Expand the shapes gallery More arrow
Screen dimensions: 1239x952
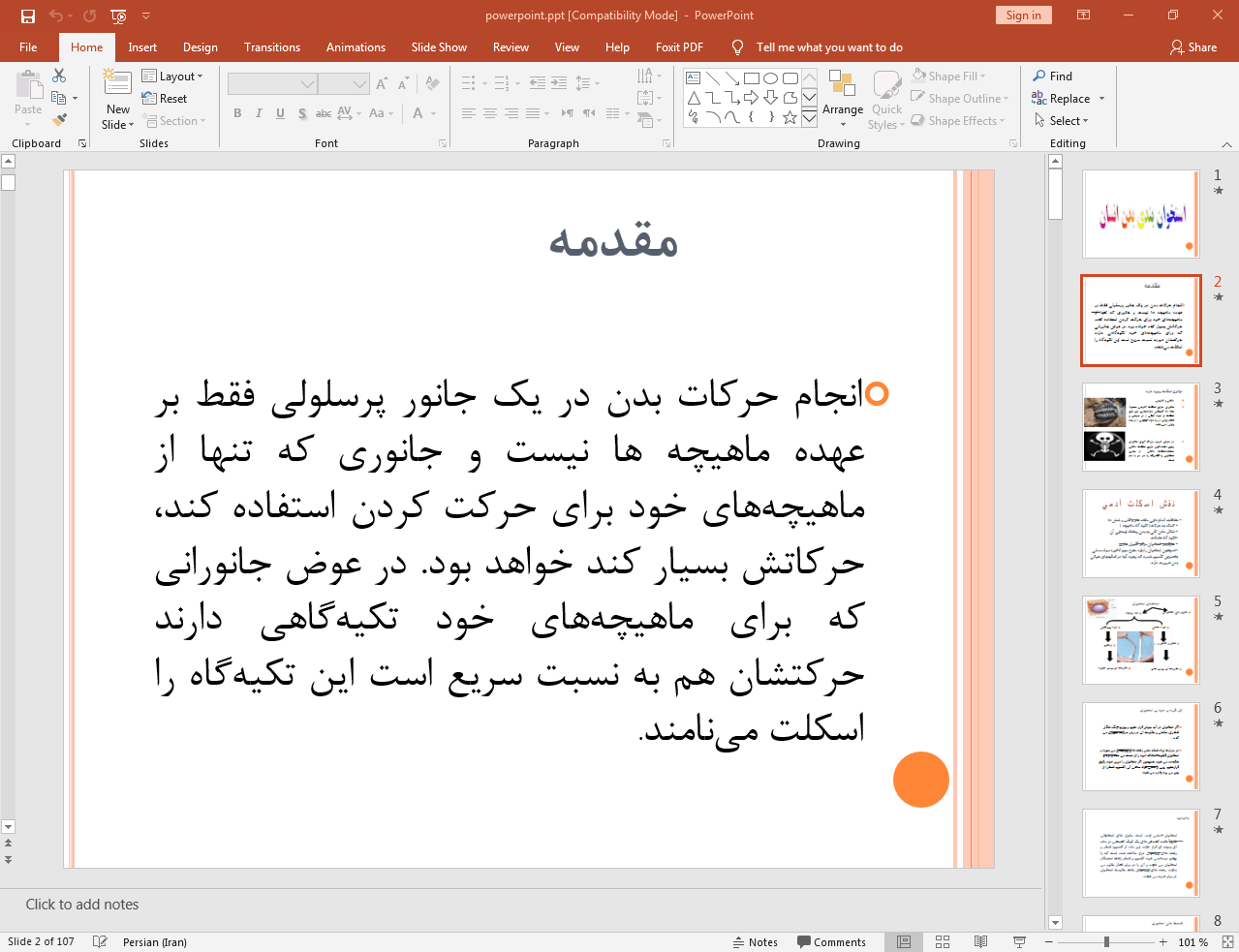[809, 117]
